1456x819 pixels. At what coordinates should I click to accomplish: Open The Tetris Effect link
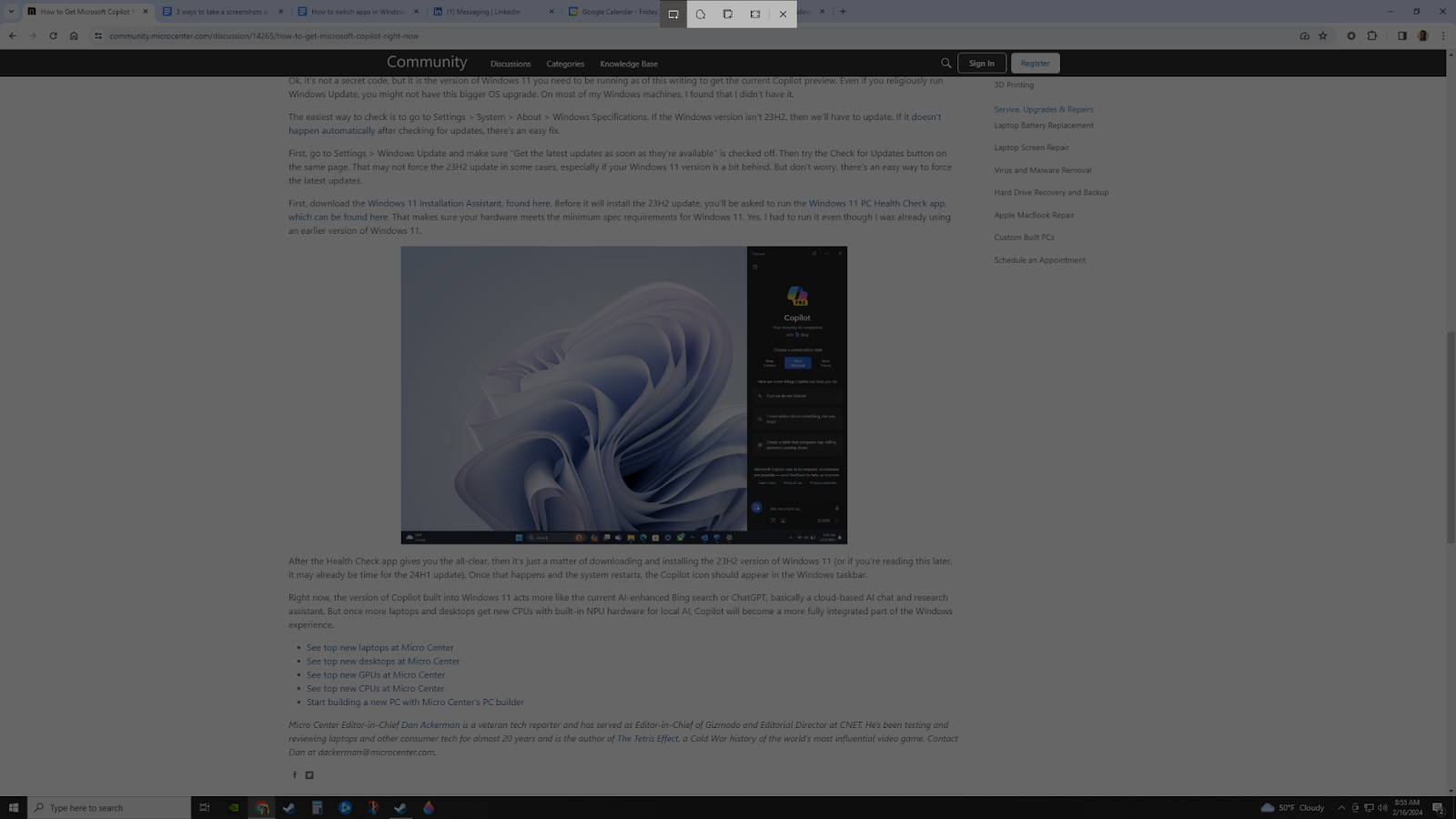[648, 739]
